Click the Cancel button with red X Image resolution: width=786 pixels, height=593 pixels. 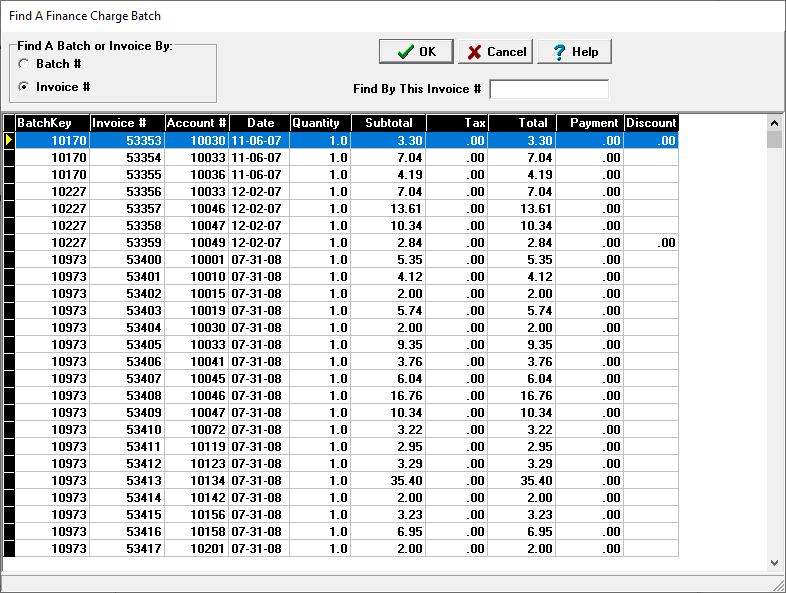[495, 52]
